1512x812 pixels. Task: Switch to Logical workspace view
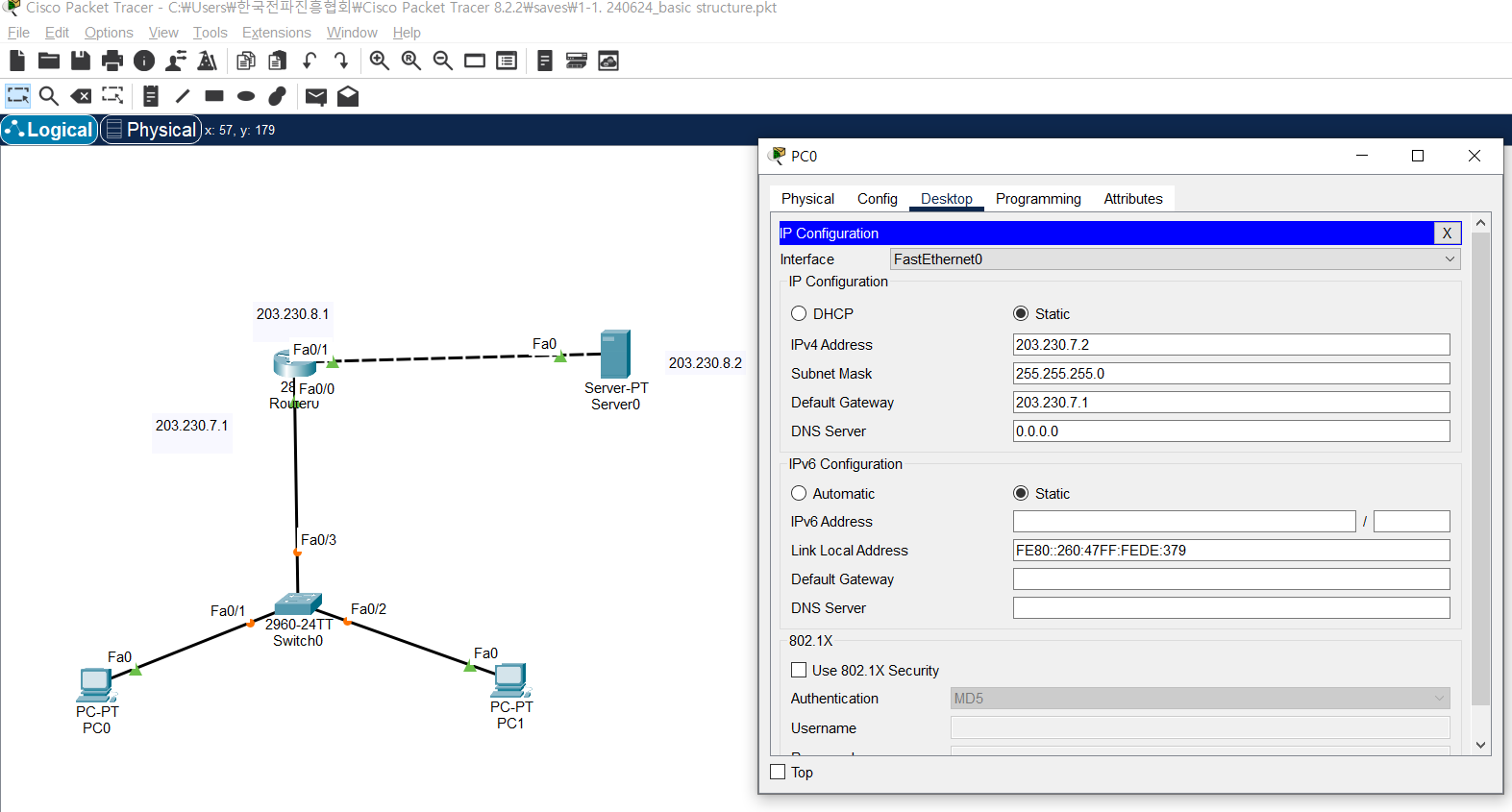tap(49, 130)
